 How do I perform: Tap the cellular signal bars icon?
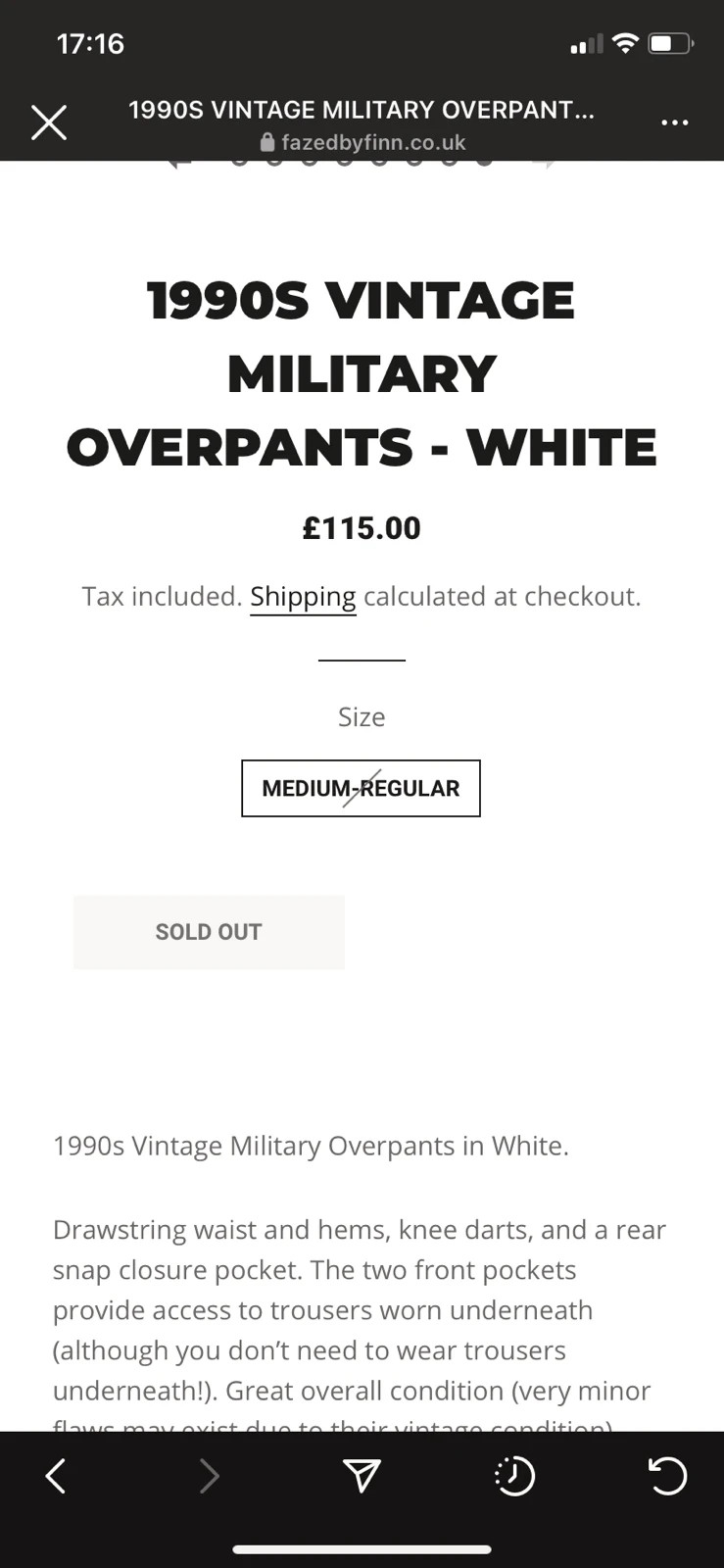[x=586, y=44]
